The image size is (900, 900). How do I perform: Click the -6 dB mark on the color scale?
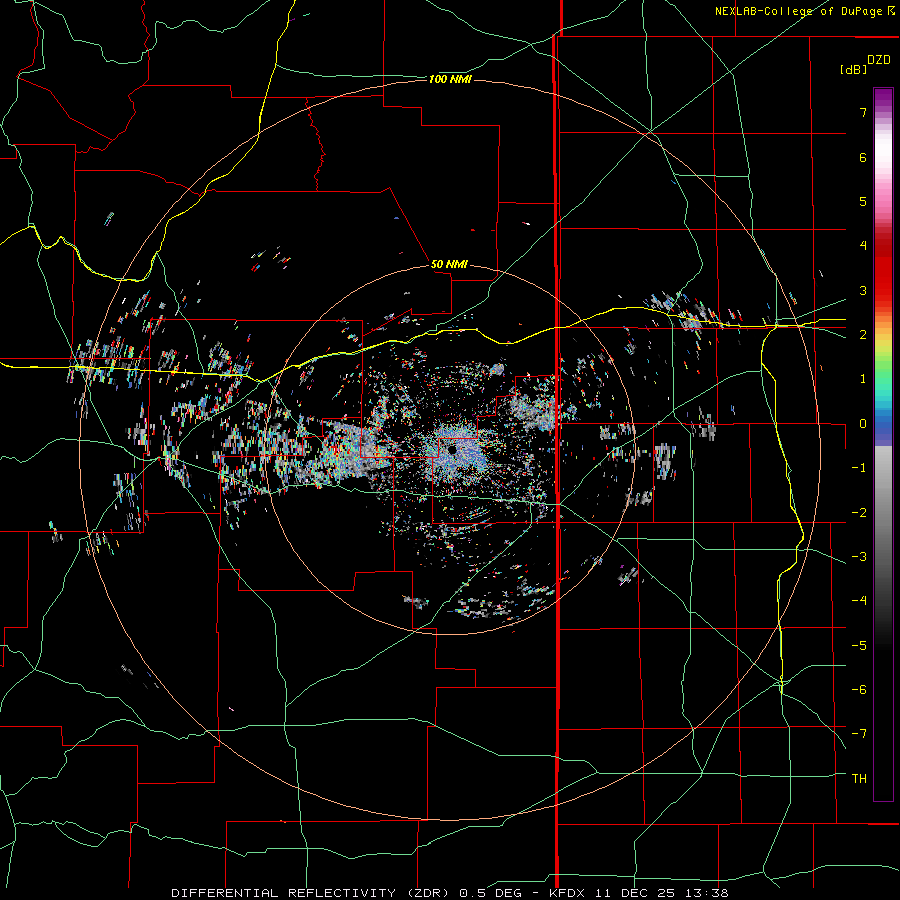859,689
